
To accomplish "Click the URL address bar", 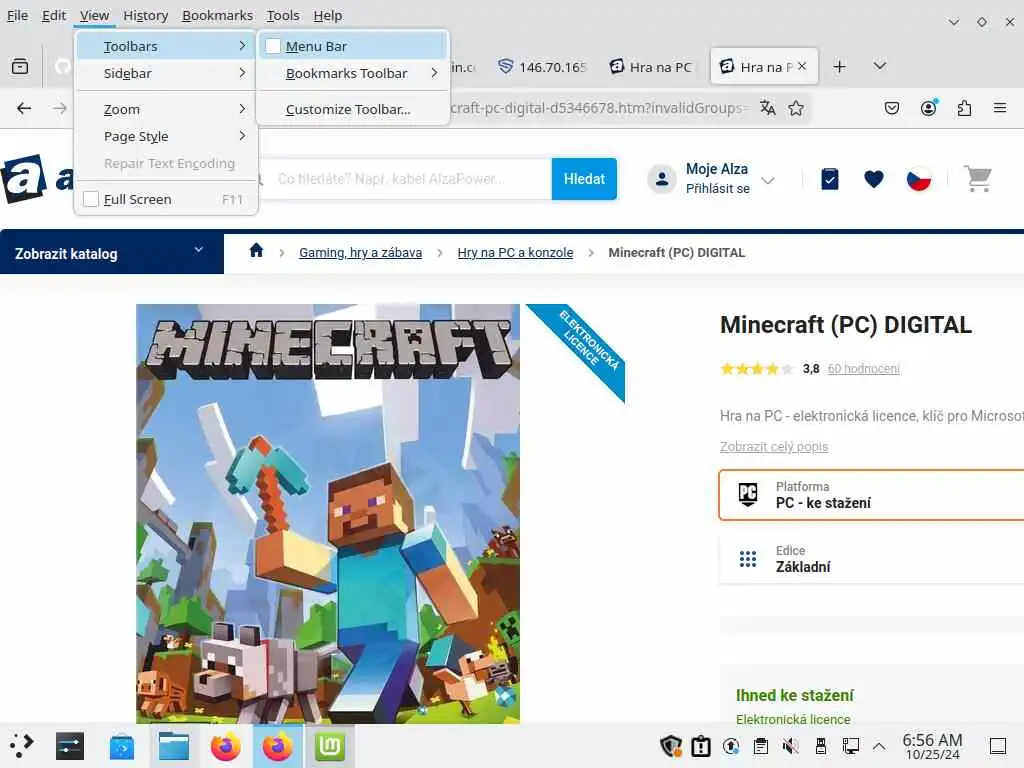I will click(598, 108).
